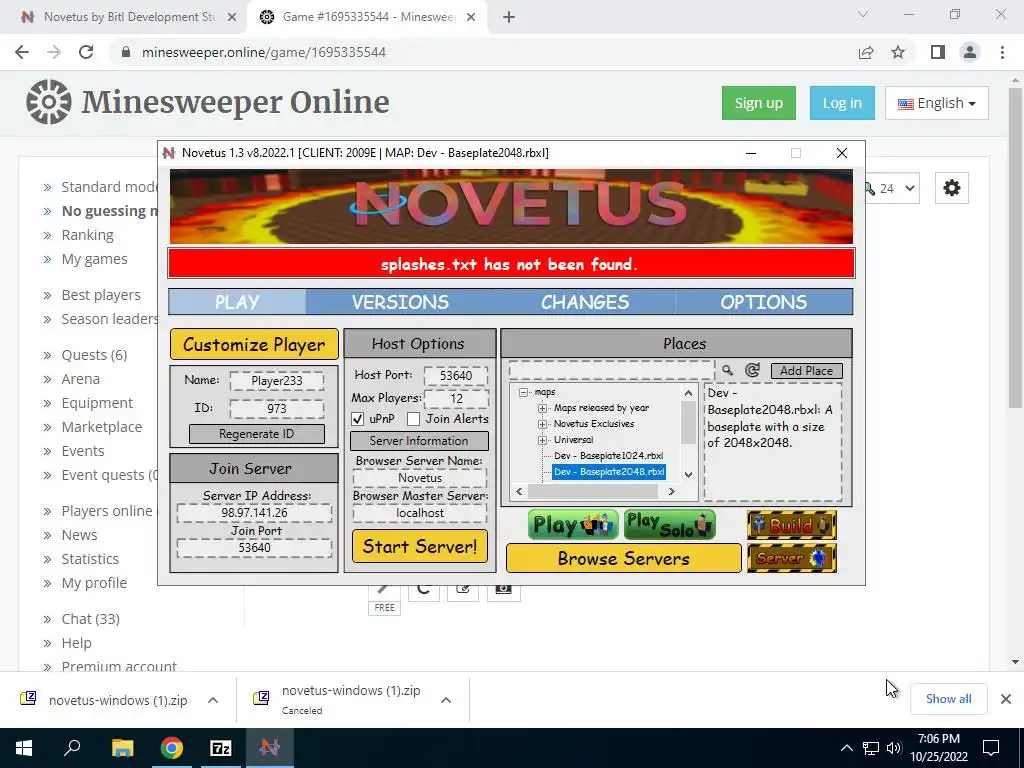Screen dimensions: 1024x768
Task: Expand Novetus Exclusives folder
Action: coord(542,424)
